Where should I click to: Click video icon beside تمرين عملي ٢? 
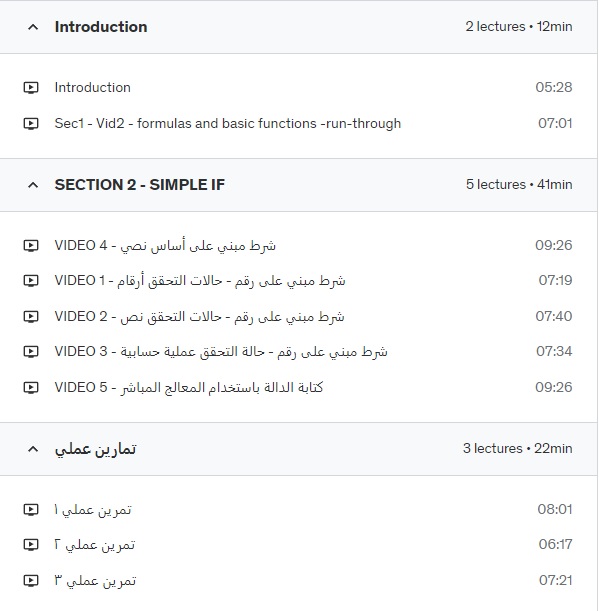click(x=31, y=544)
